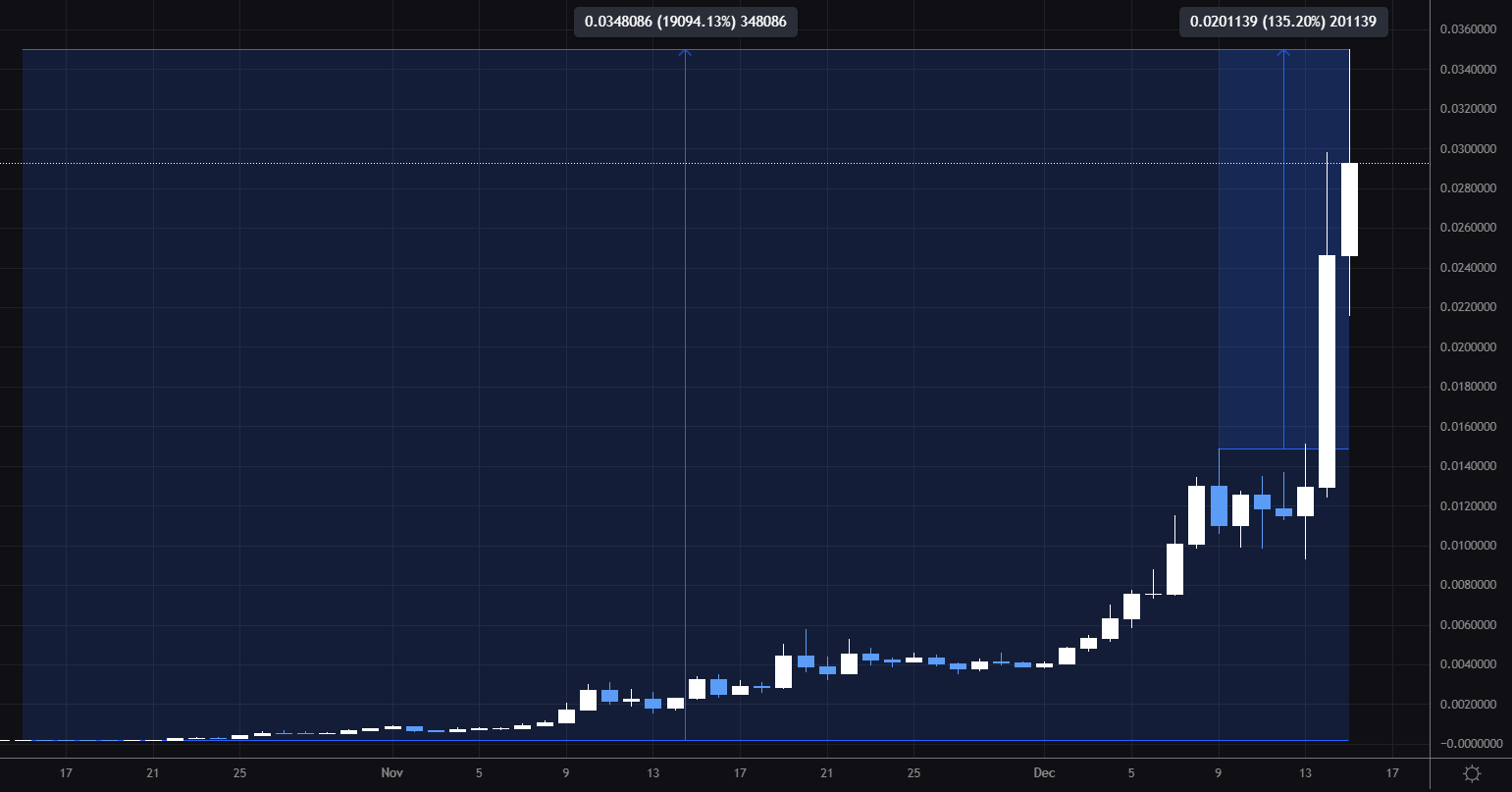The width and height of the screenshot is (1512, 792).
Task: Click the Nov label on the time axis
Action: tap(391, 773)
